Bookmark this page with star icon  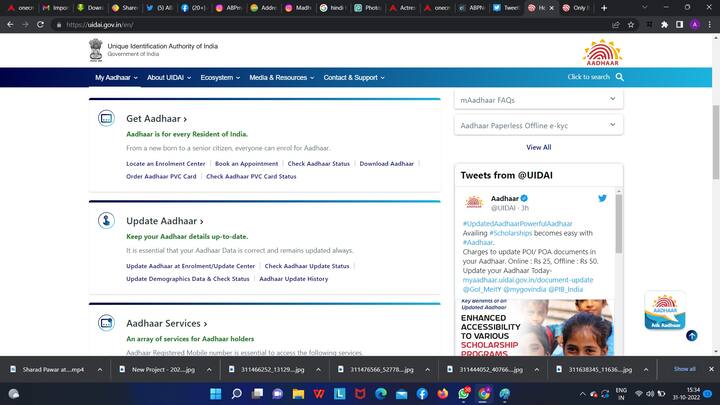(631, 25)
